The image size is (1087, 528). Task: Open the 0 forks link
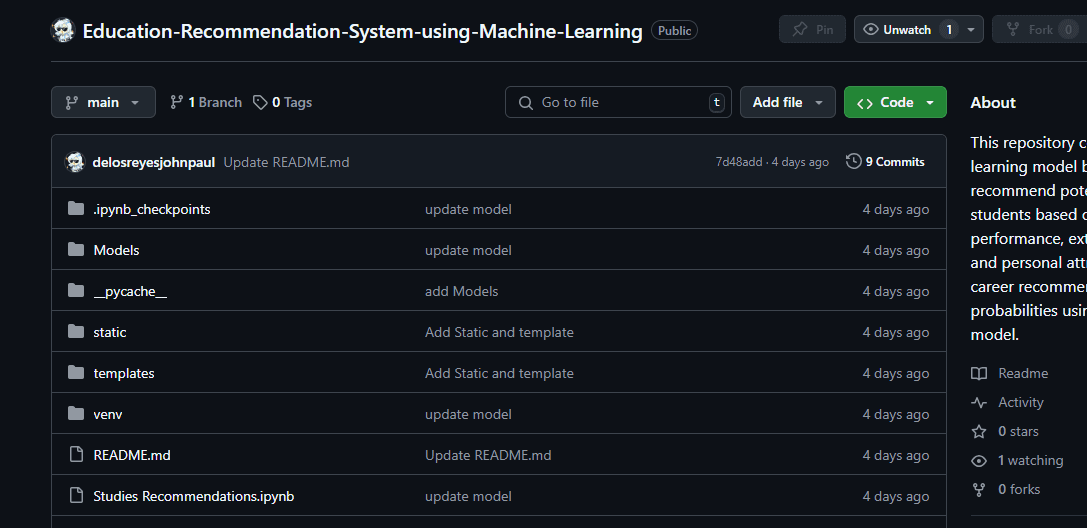pyautogui.click(x=1019, y=490)
